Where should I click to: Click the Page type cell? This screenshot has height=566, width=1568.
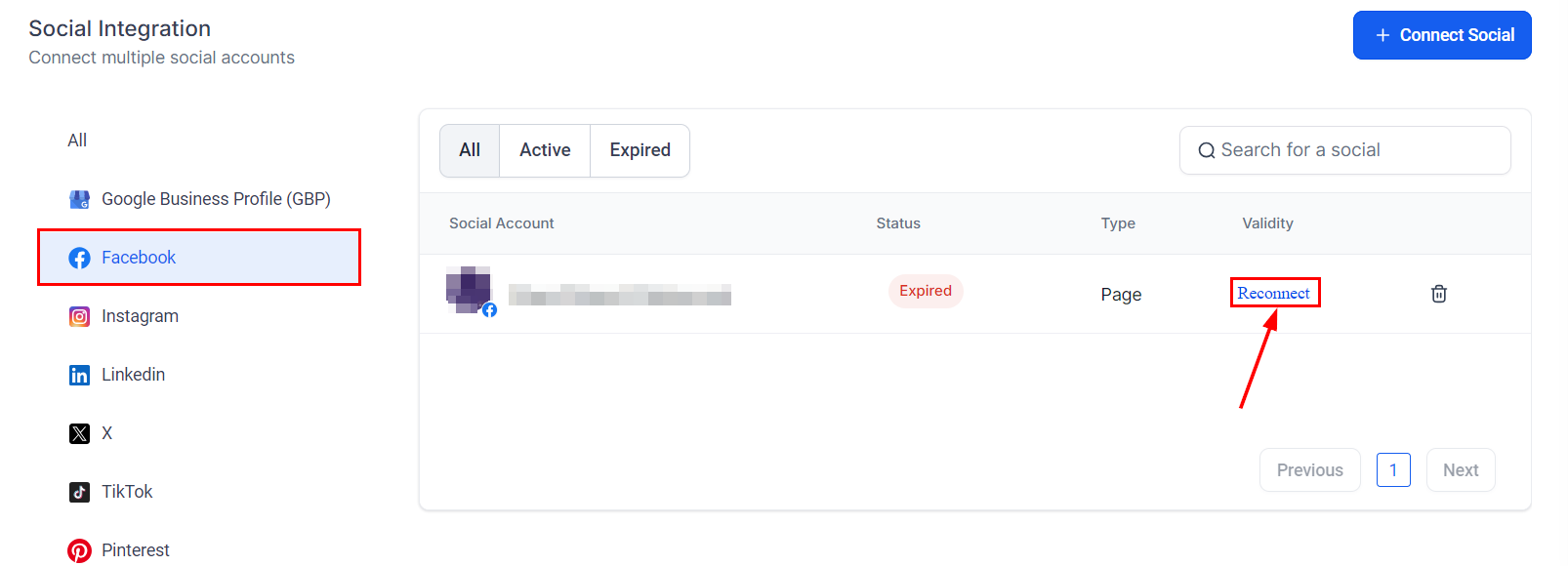1121,295
